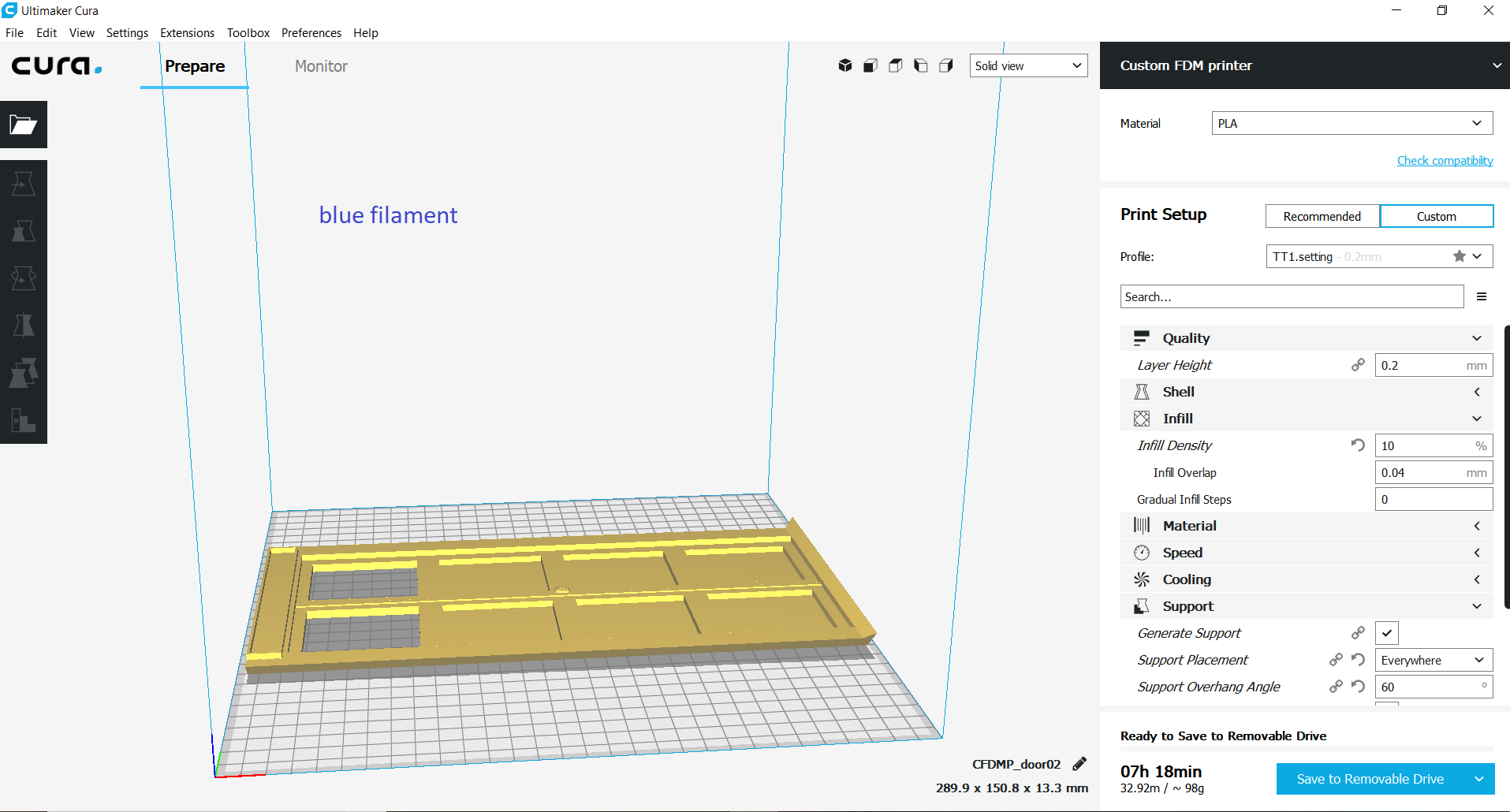
Task: Click the link icon for Support Placement
Action: 1336,660
